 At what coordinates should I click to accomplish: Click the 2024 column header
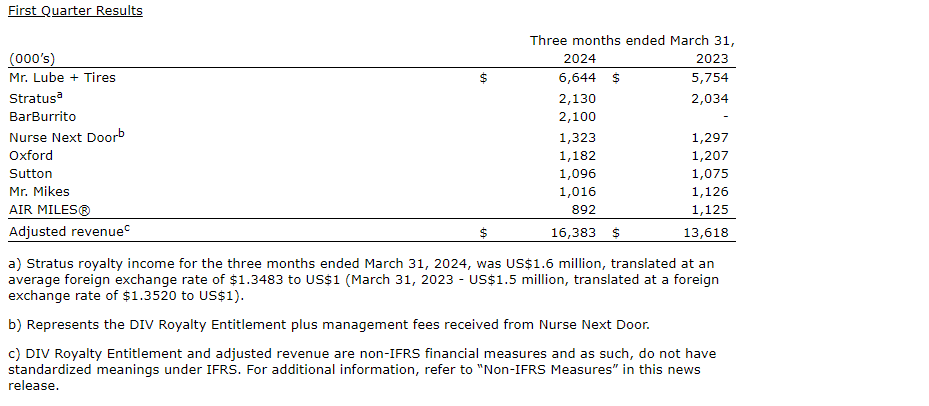point(580,59)
